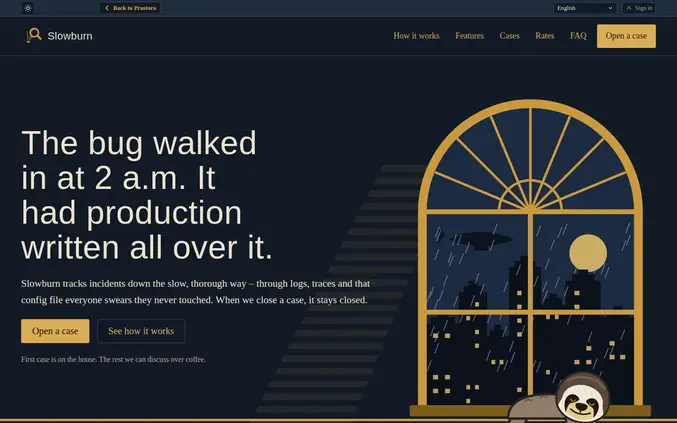Click the sloth mascot illustration
Screen dimensions: 677x423
point(561,399)
